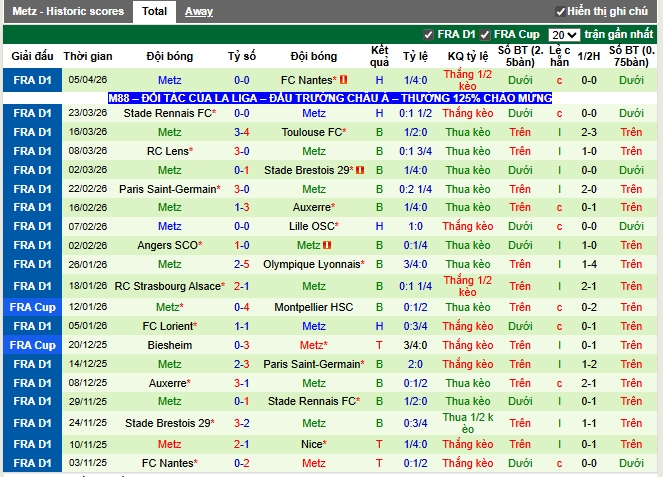Click FRA Cup badge in 20/12/25 row

(31, 345)
